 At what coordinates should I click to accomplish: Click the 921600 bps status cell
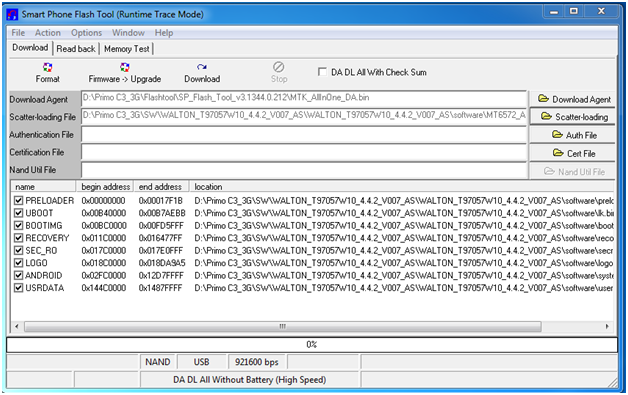tap(256, 362)
